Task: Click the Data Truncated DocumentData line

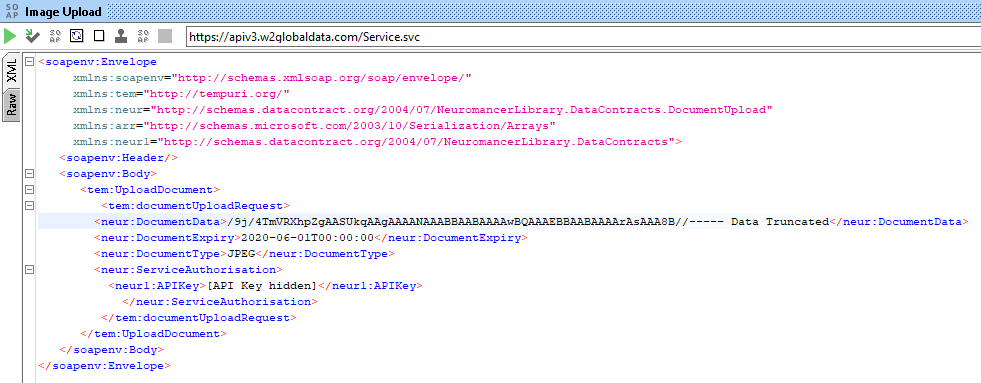Action: 531,222
